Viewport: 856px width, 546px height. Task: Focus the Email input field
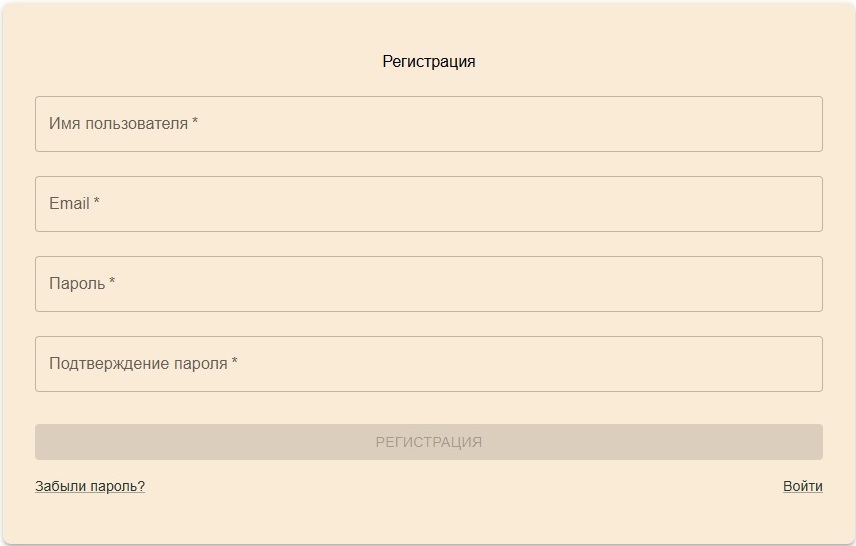pyautogui.click(x=428, y=204)
